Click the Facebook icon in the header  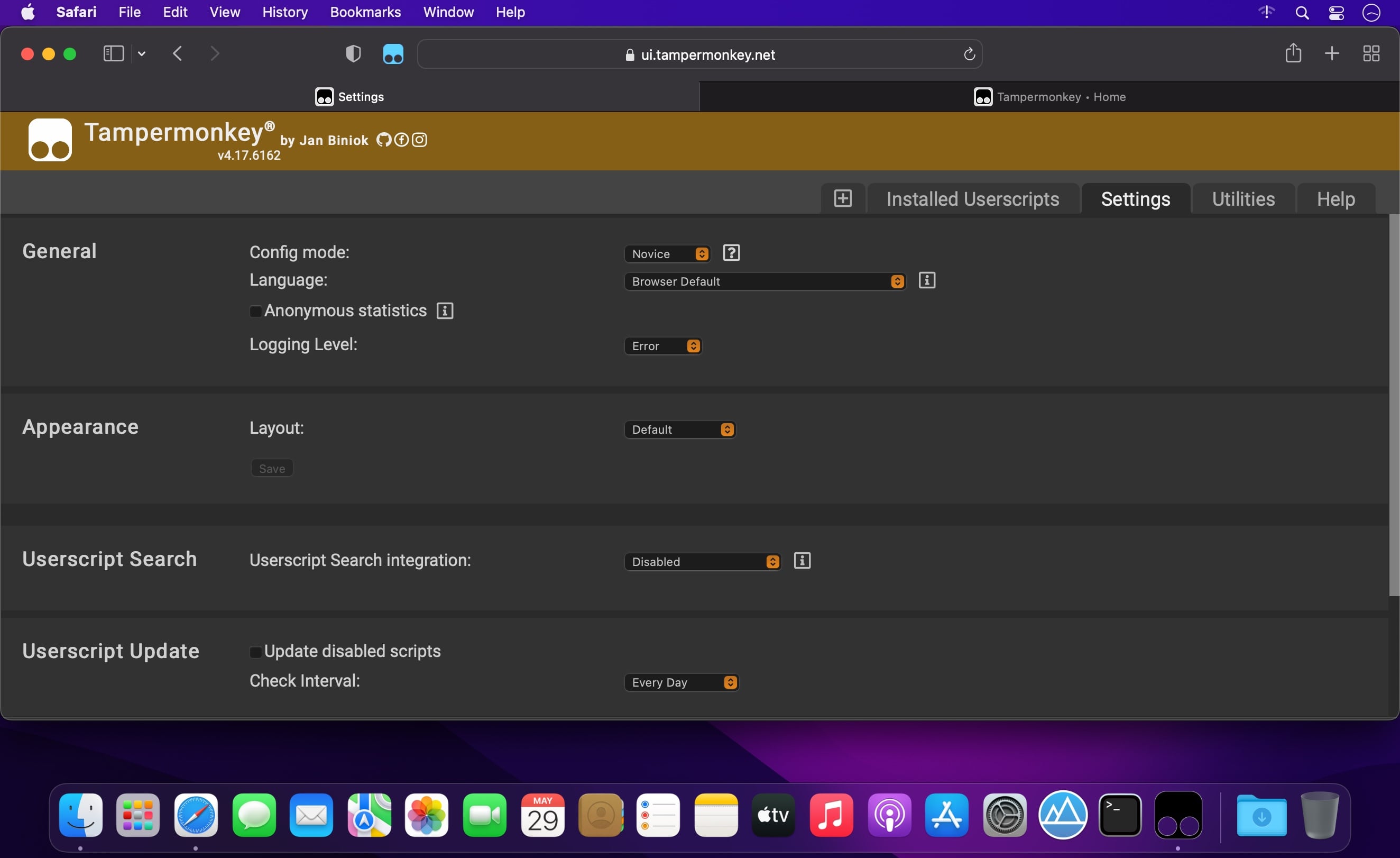(x=401, y=140)
